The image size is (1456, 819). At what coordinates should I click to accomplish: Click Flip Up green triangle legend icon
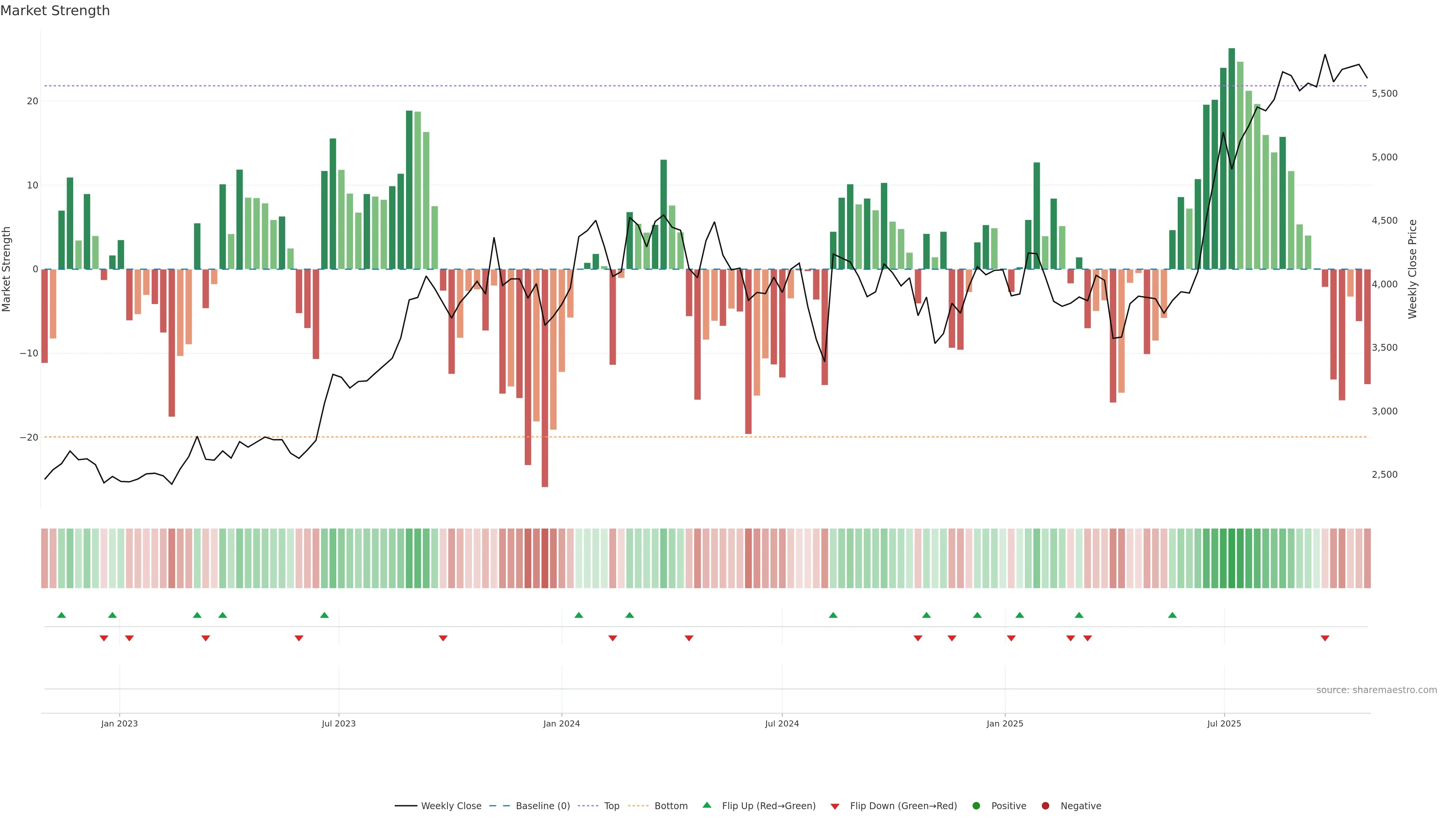tap(706, 805)
